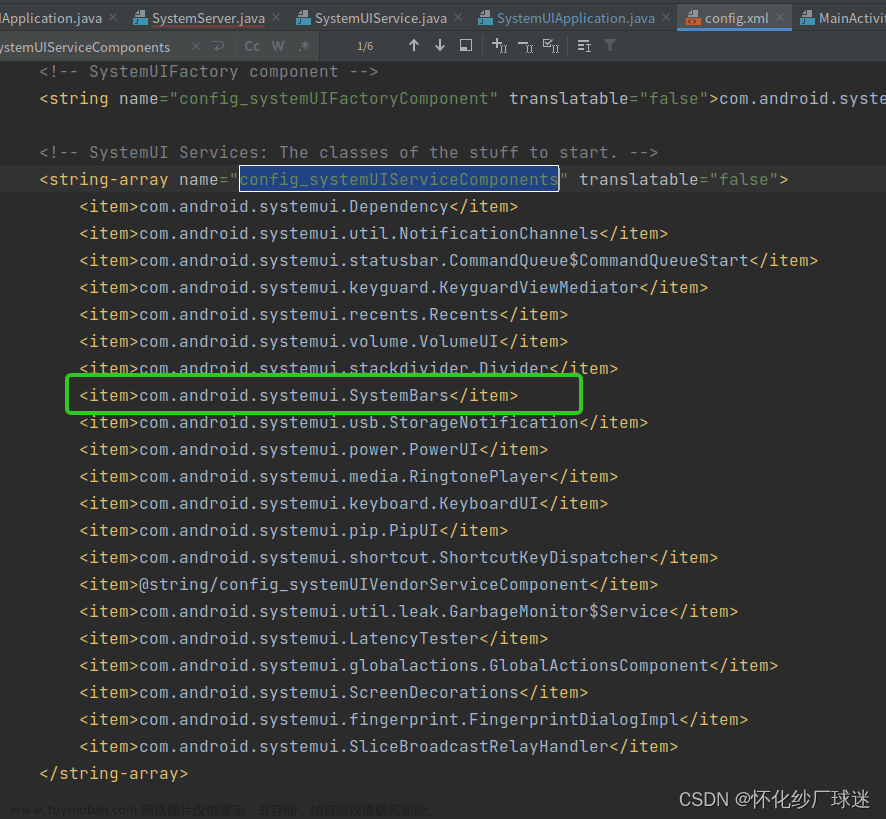Add selection for next occurrence icon
Image resolution: width=886 pixels, height=819 pixels.
(500, 46)
